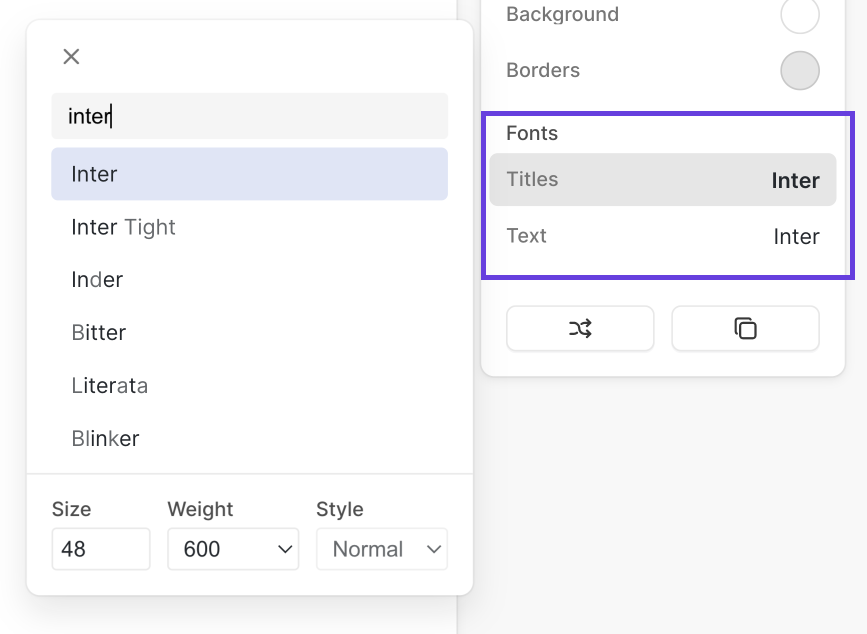Click the font search input
Viewport: 867px width, 634px height.
point(249,116)
